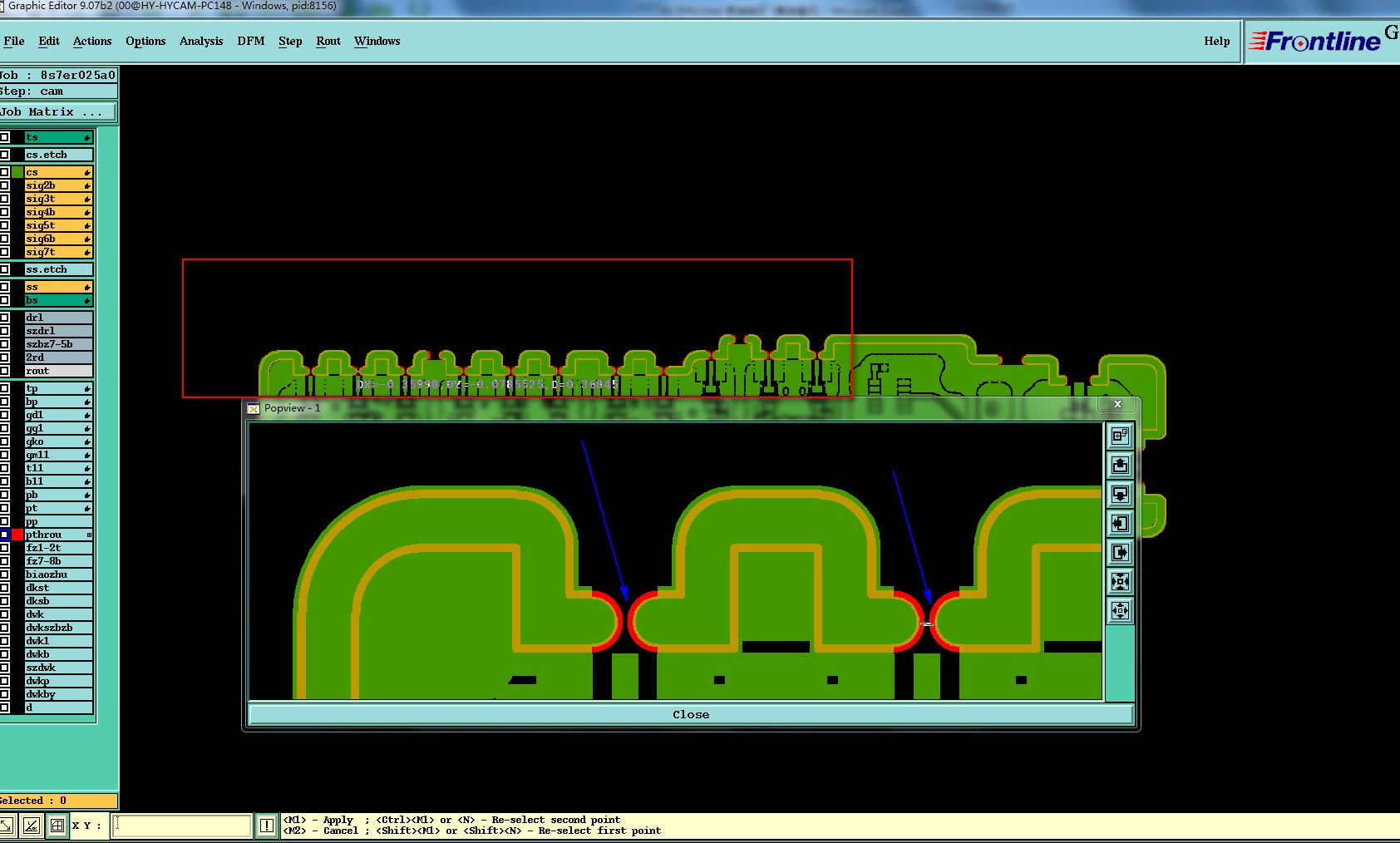Toggle checkbox for the pthrou layer
The width and height of the screenshot is (1400, 843).
[4, 535]
